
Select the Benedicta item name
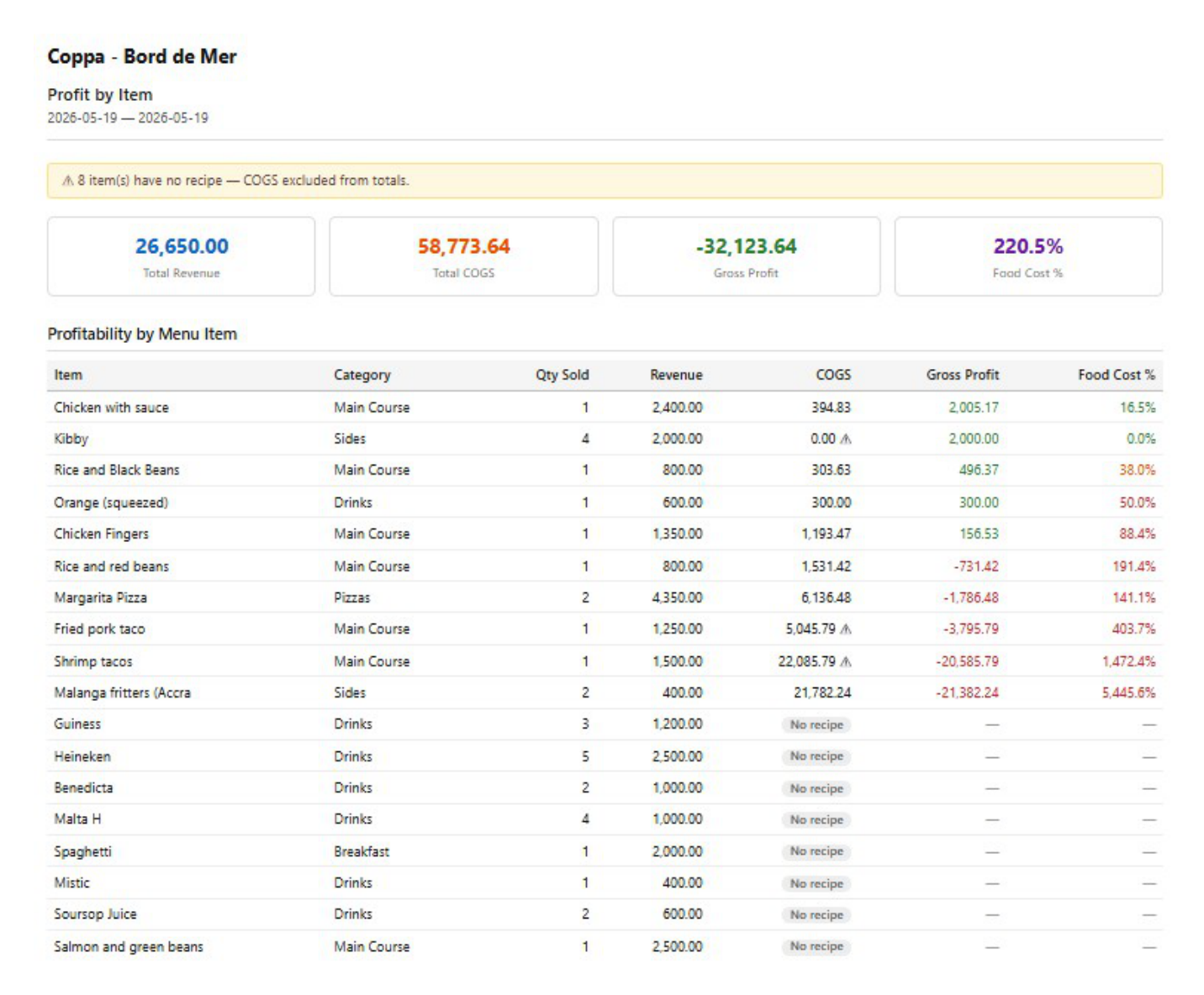[83, 787]
